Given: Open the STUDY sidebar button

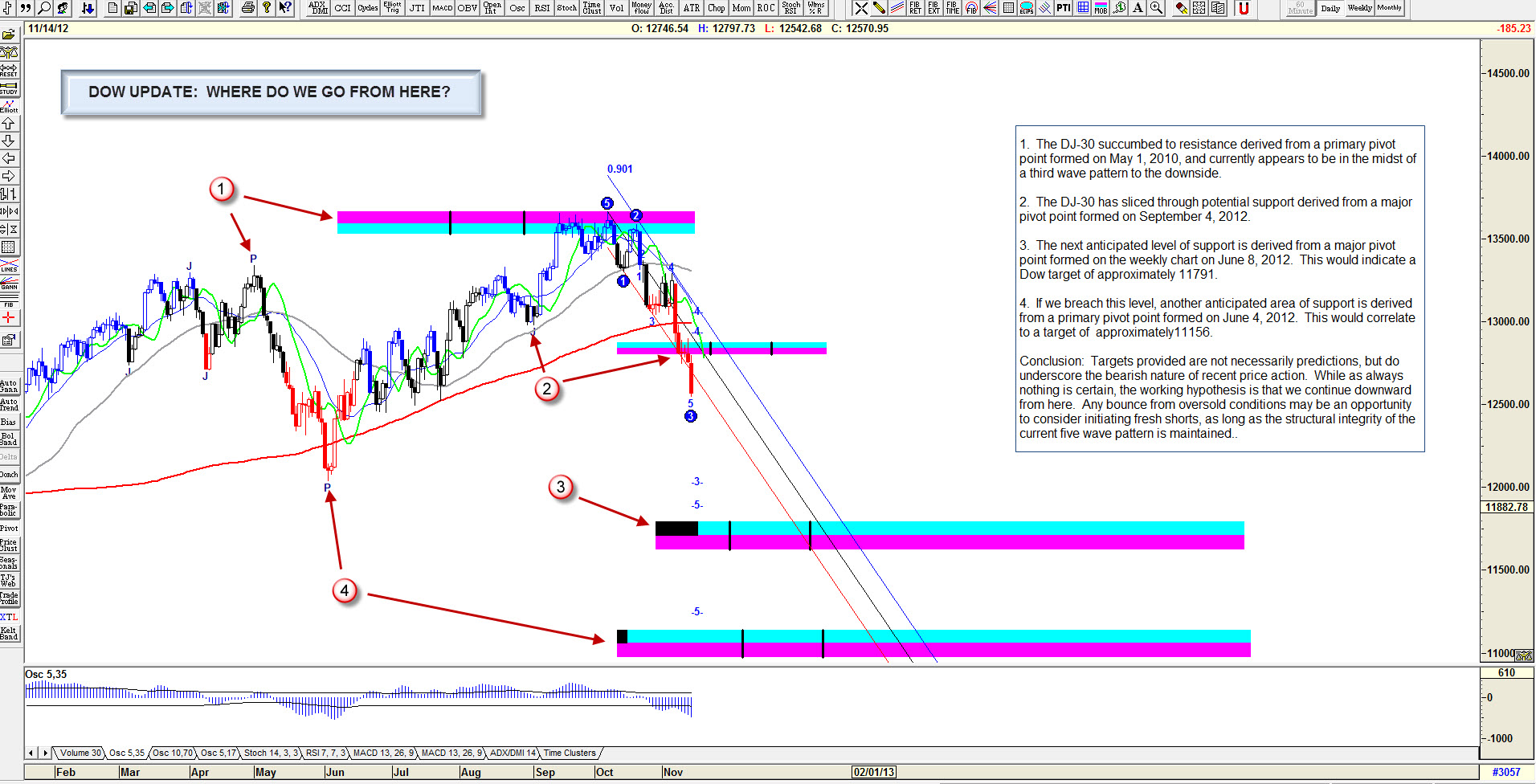Looking at the screenshot, I should click(x=9, y=88).
